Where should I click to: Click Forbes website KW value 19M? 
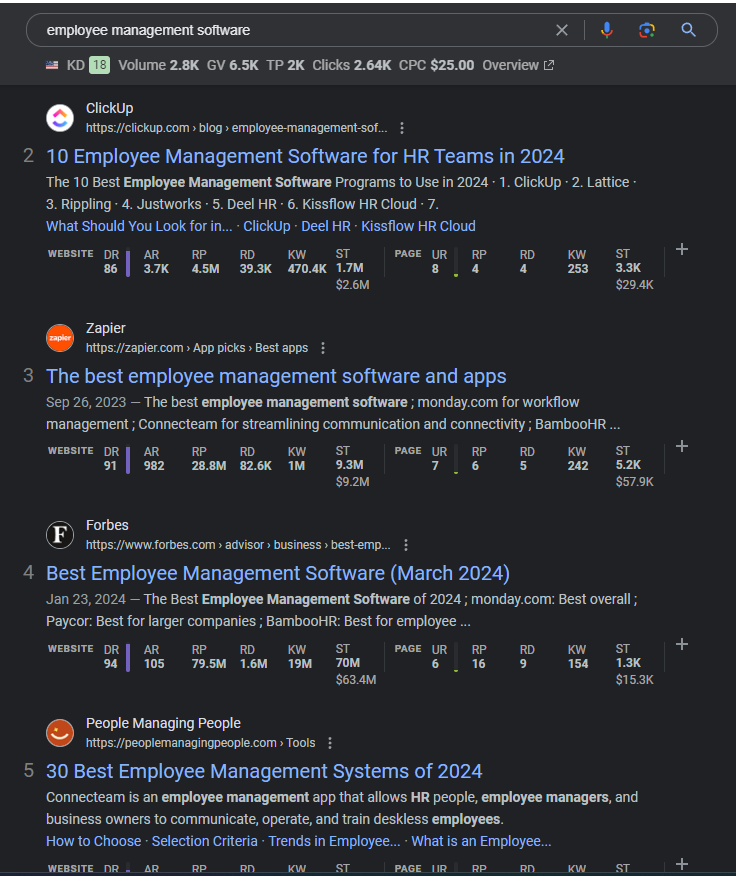[300, 664]
